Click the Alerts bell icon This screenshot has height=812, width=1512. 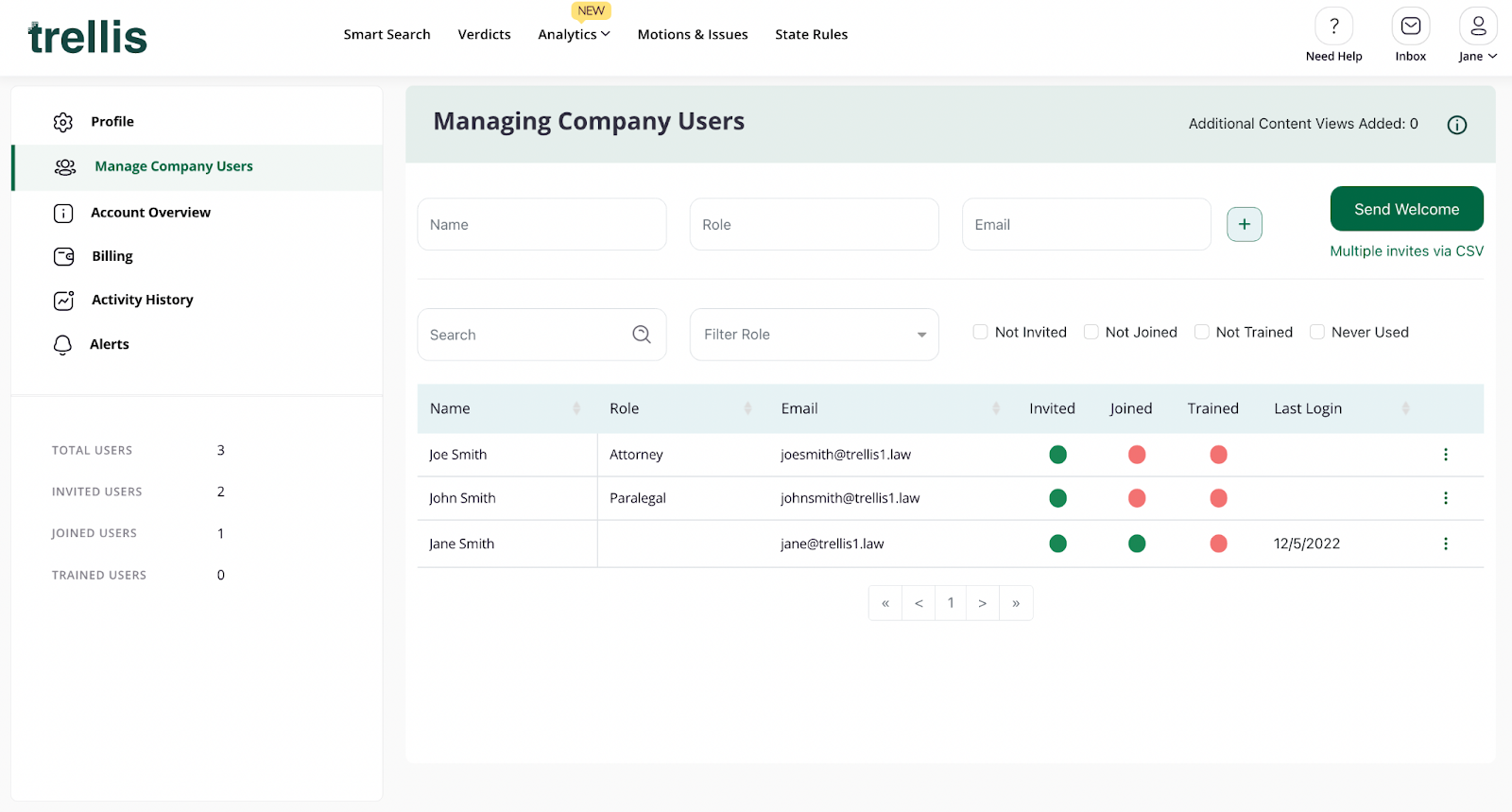pyautogui.click(x=62, y=345)
